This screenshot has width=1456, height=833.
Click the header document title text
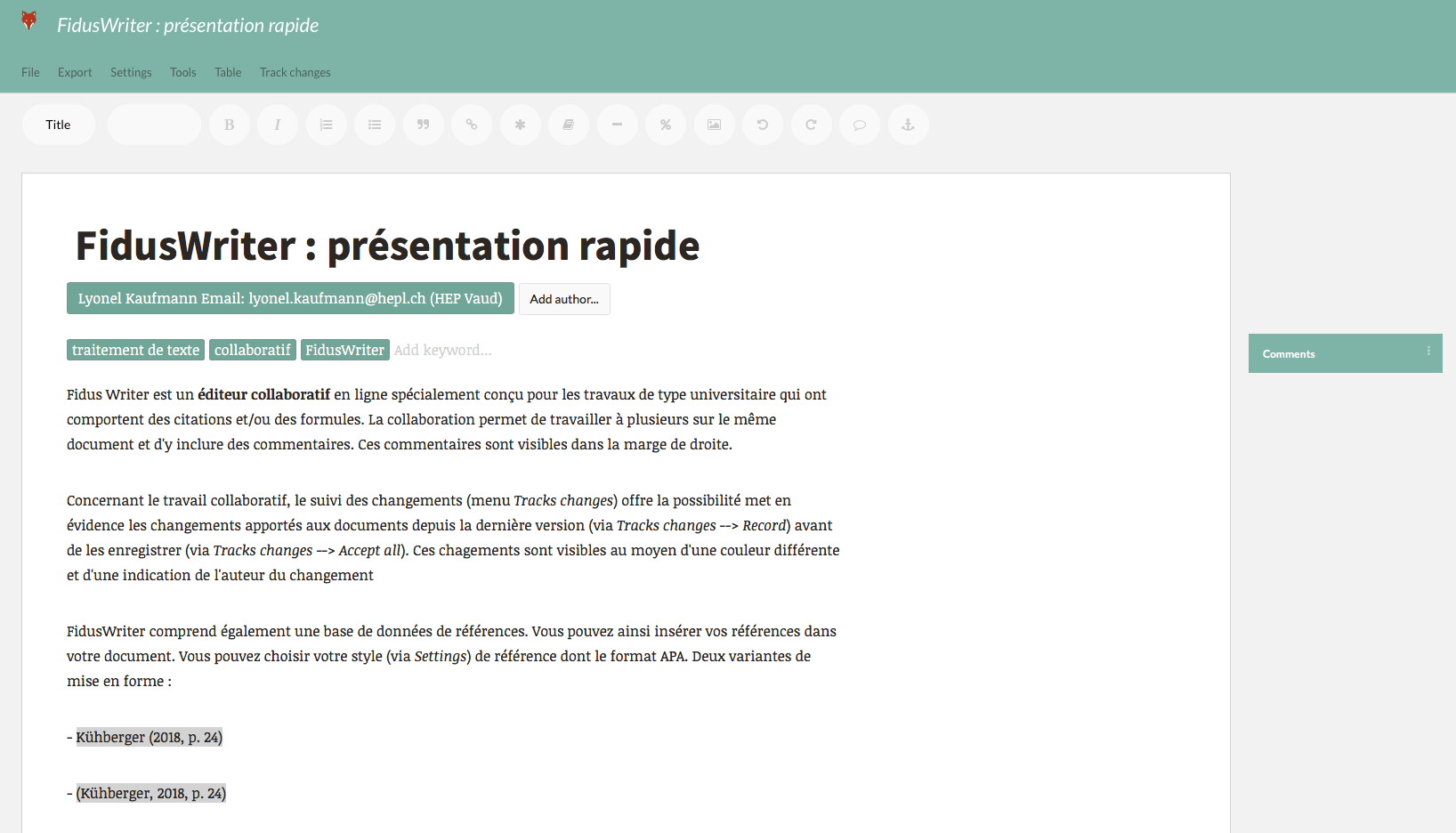click(188, 25)
